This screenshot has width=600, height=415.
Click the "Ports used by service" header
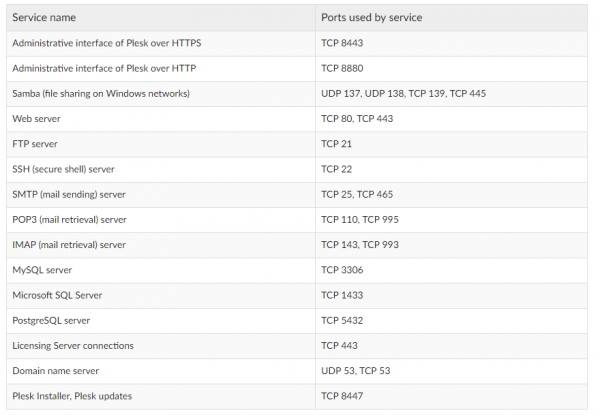(x=369, y=17)
